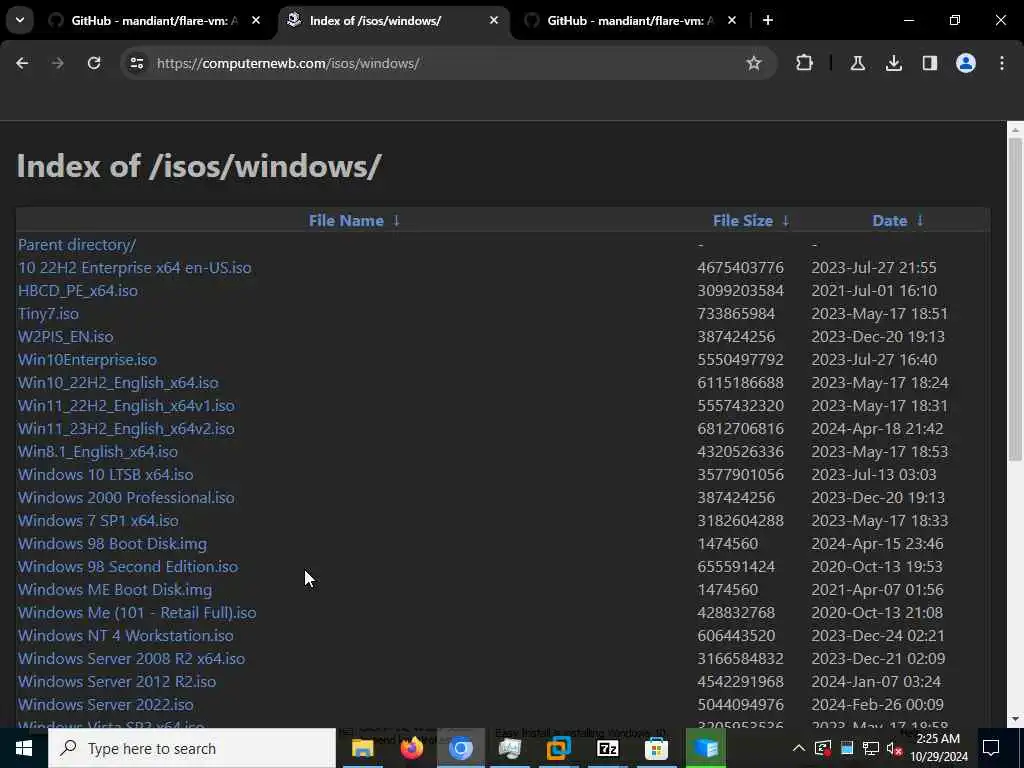Open the Chrome profile avatar

(x=966, y=63)
